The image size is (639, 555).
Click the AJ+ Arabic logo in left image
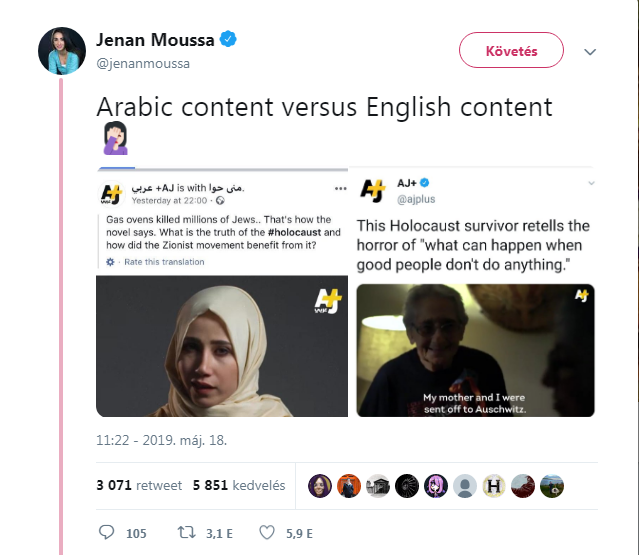(x=328, y=301)
